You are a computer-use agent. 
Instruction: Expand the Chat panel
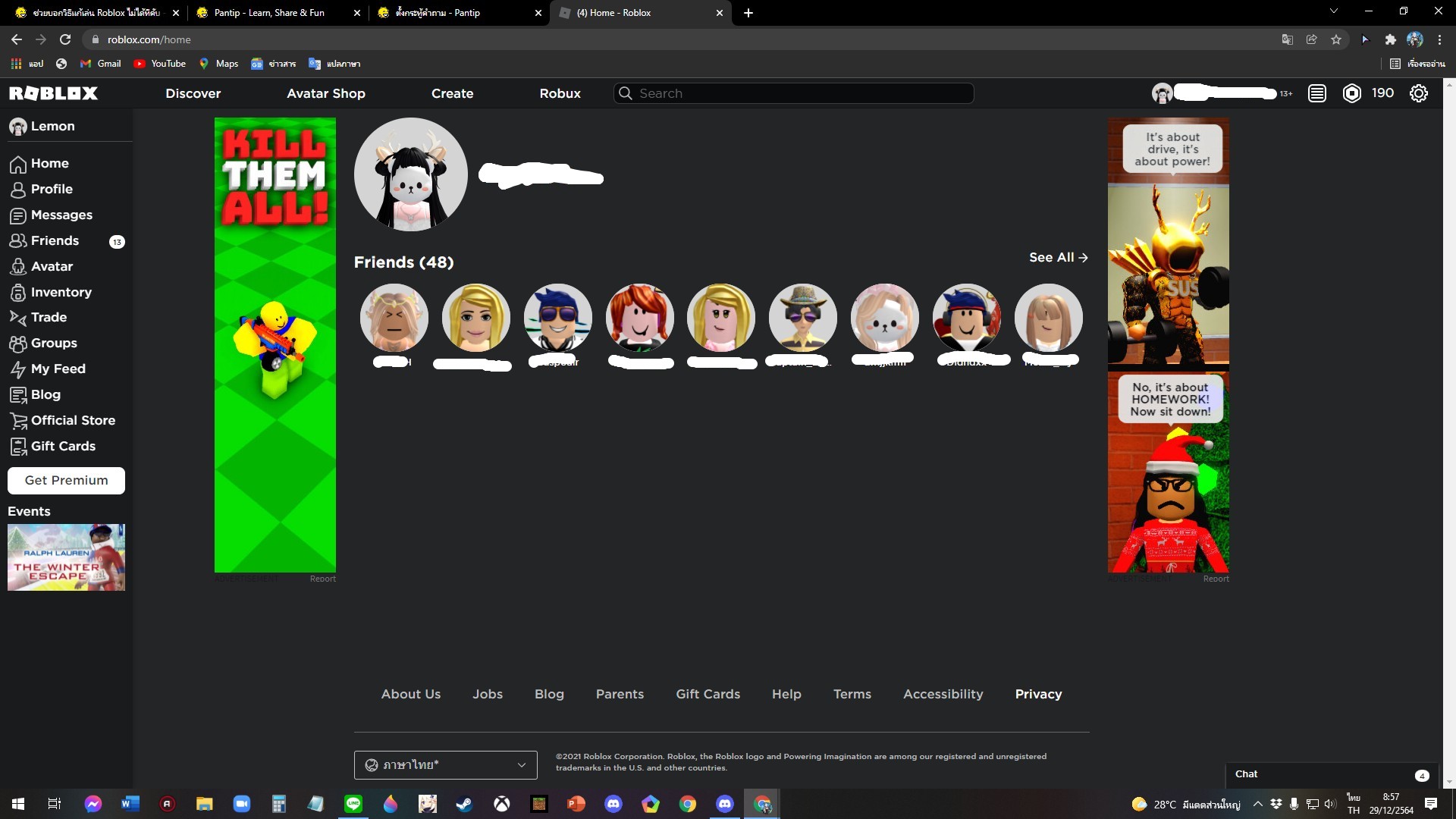(1332, 774)
